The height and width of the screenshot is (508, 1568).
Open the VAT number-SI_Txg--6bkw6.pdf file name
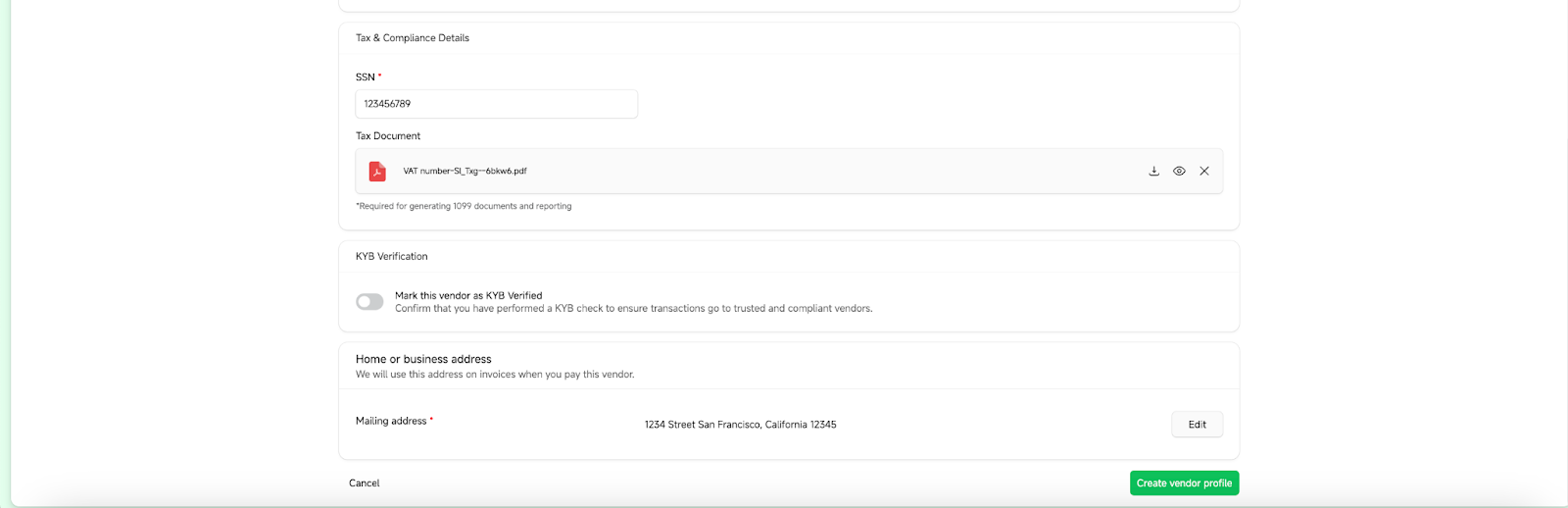pyautogui.click(x=465, y=171)
